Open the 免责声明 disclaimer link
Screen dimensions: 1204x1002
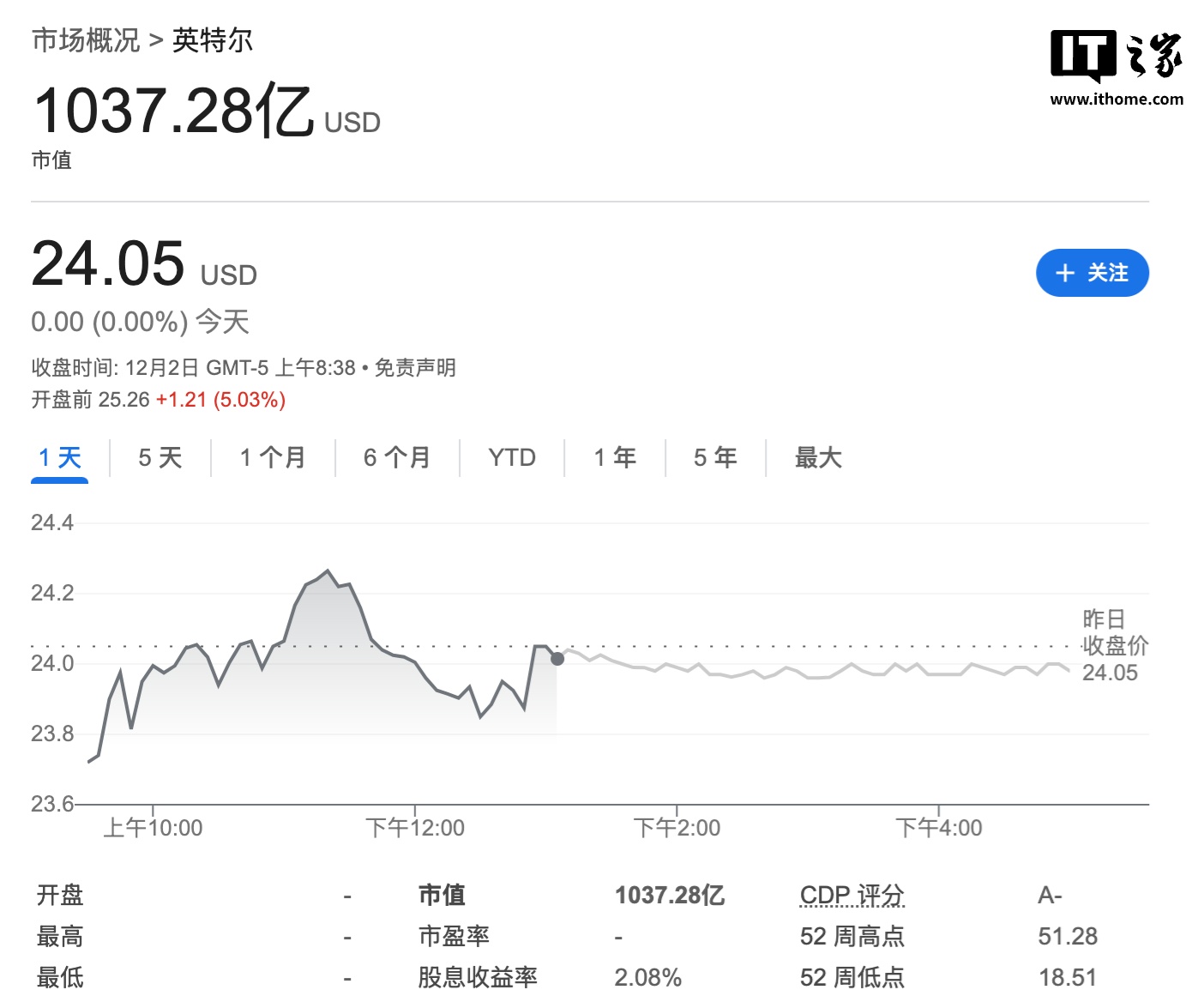click(x=416, y=368)
